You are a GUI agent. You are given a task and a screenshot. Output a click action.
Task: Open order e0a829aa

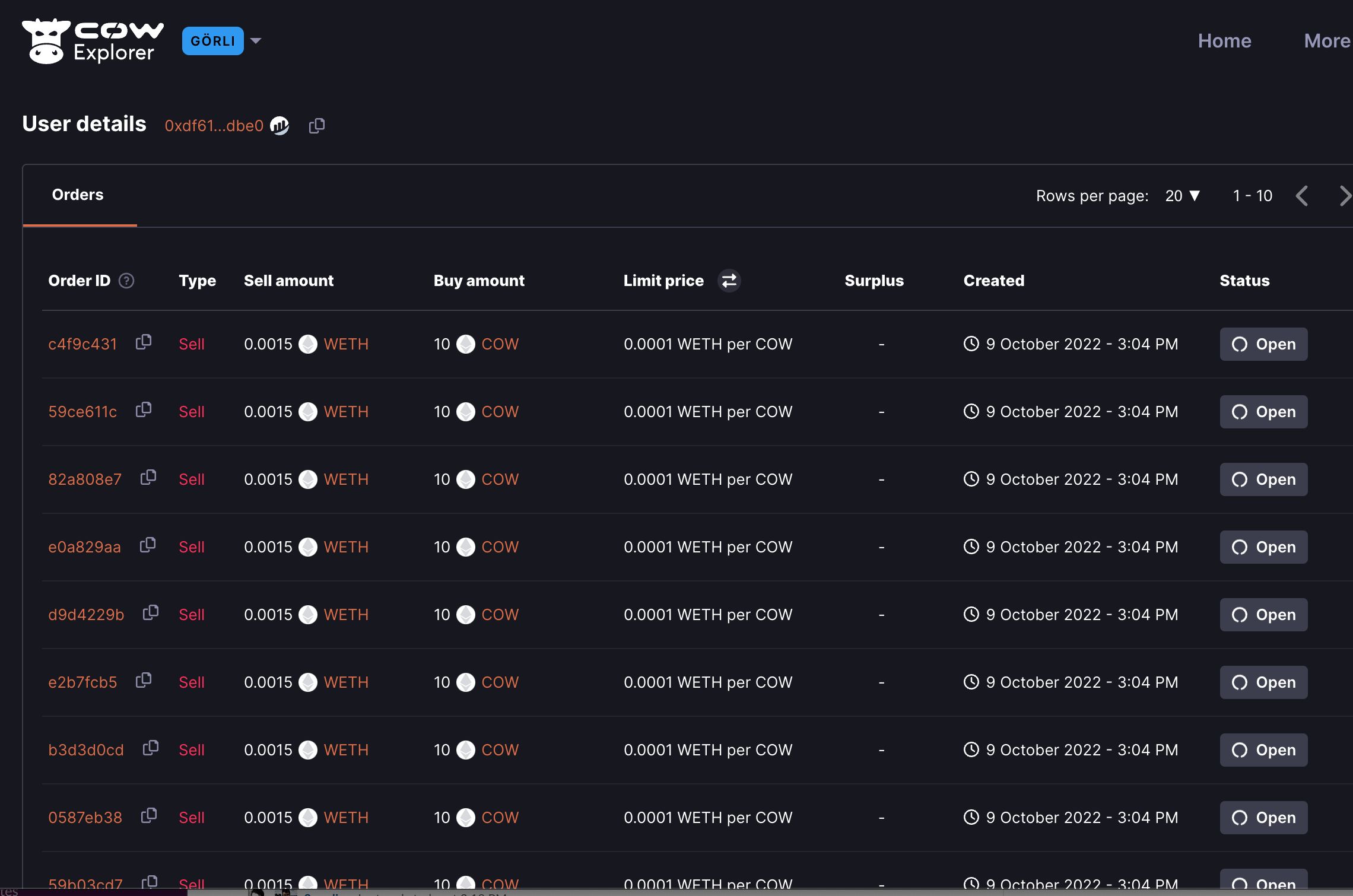click(x=84, y=547)
